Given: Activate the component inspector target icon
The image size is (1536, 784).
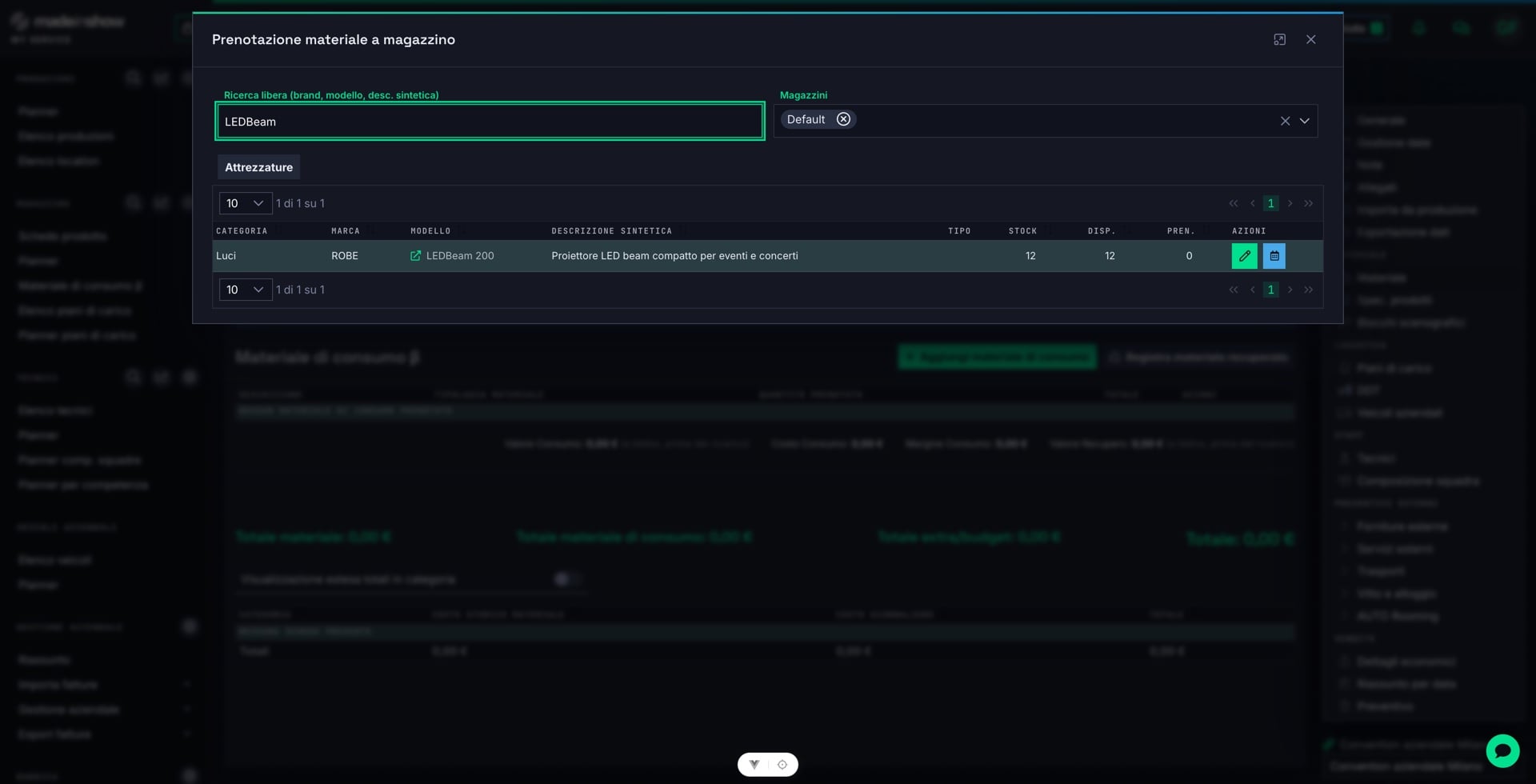Looking at the screenshot, I should pyautogui.click(x=782, y=764).
